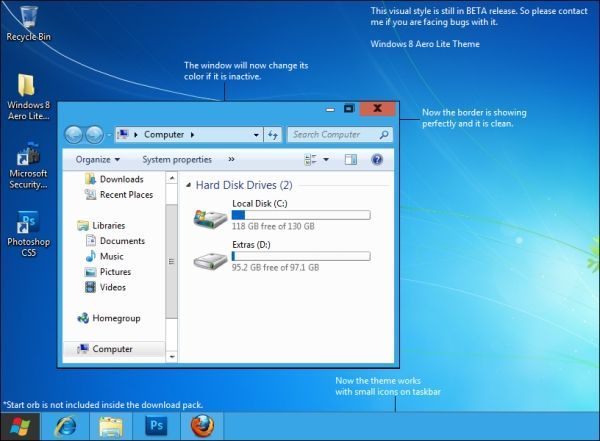Go forward with the Explorer Forward arrow
The width and height of the screenshot is (600, 441).
(94, 135)
